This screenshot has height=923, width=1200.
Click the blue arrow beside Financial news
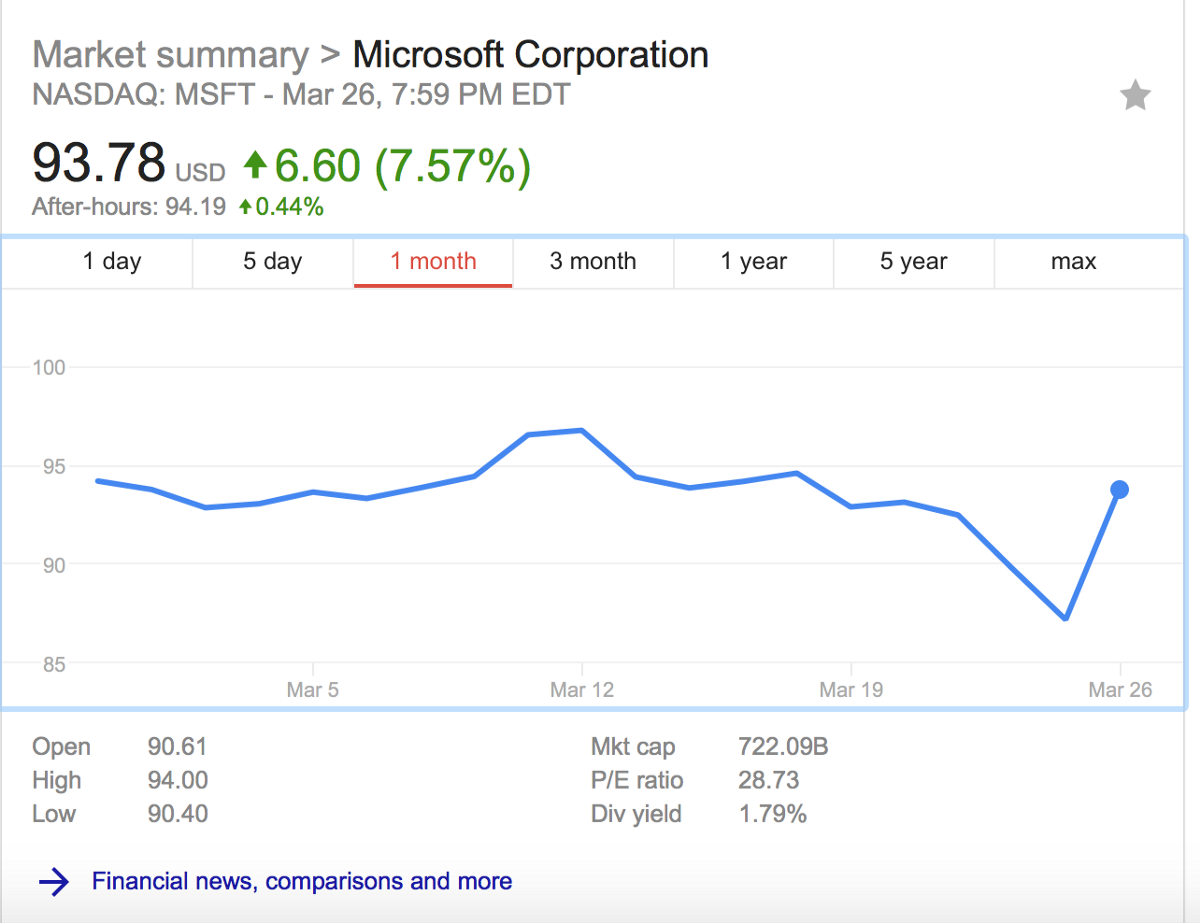pyautogui.click(x=53, y=881)
